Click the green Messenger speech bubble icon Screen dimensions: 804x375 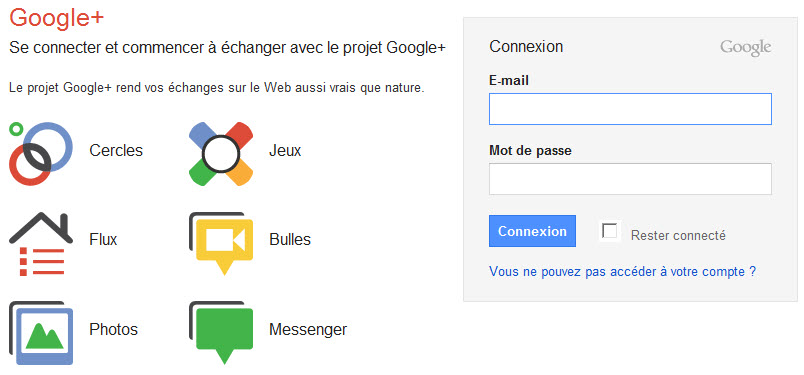pyautogui.click(x=221, y=333)
